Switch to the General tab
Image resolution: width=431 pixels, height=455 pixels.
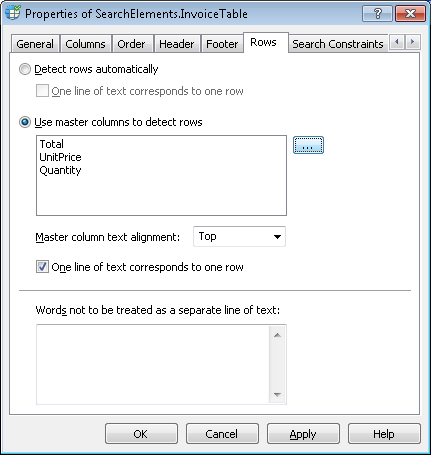point(35,44)
